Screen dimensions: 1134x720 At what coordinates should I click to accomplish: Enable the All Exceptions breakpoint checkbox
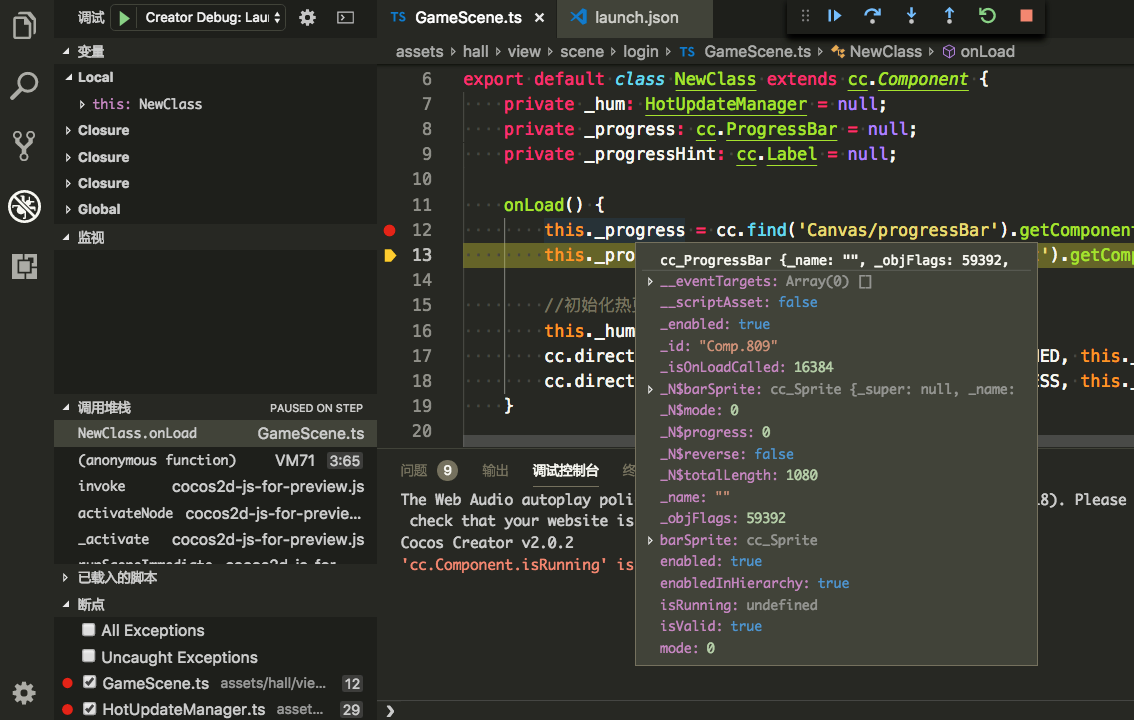(90, 630)
